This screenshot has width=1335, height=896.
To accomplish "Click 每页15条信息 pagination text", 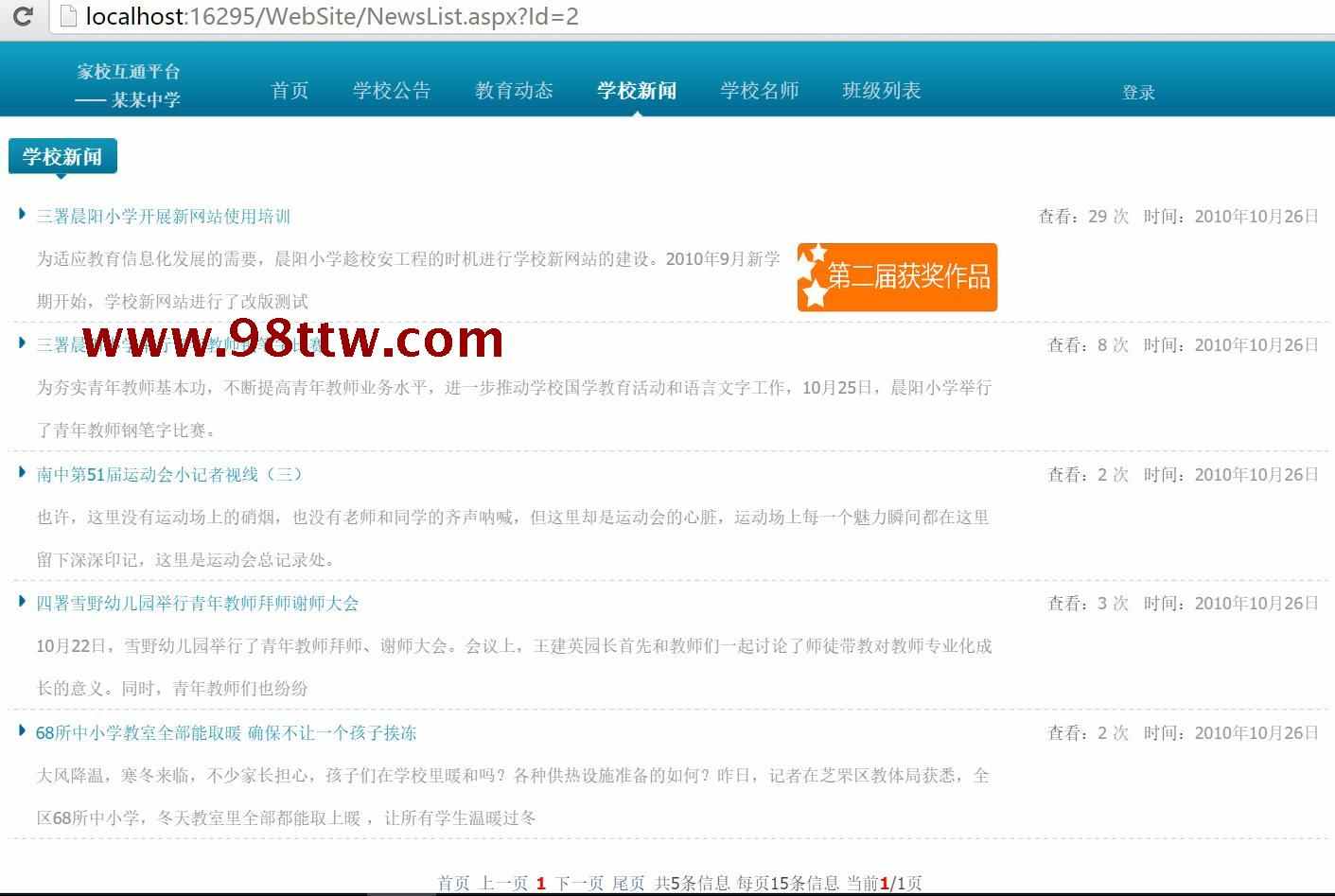I will (788, 883).
